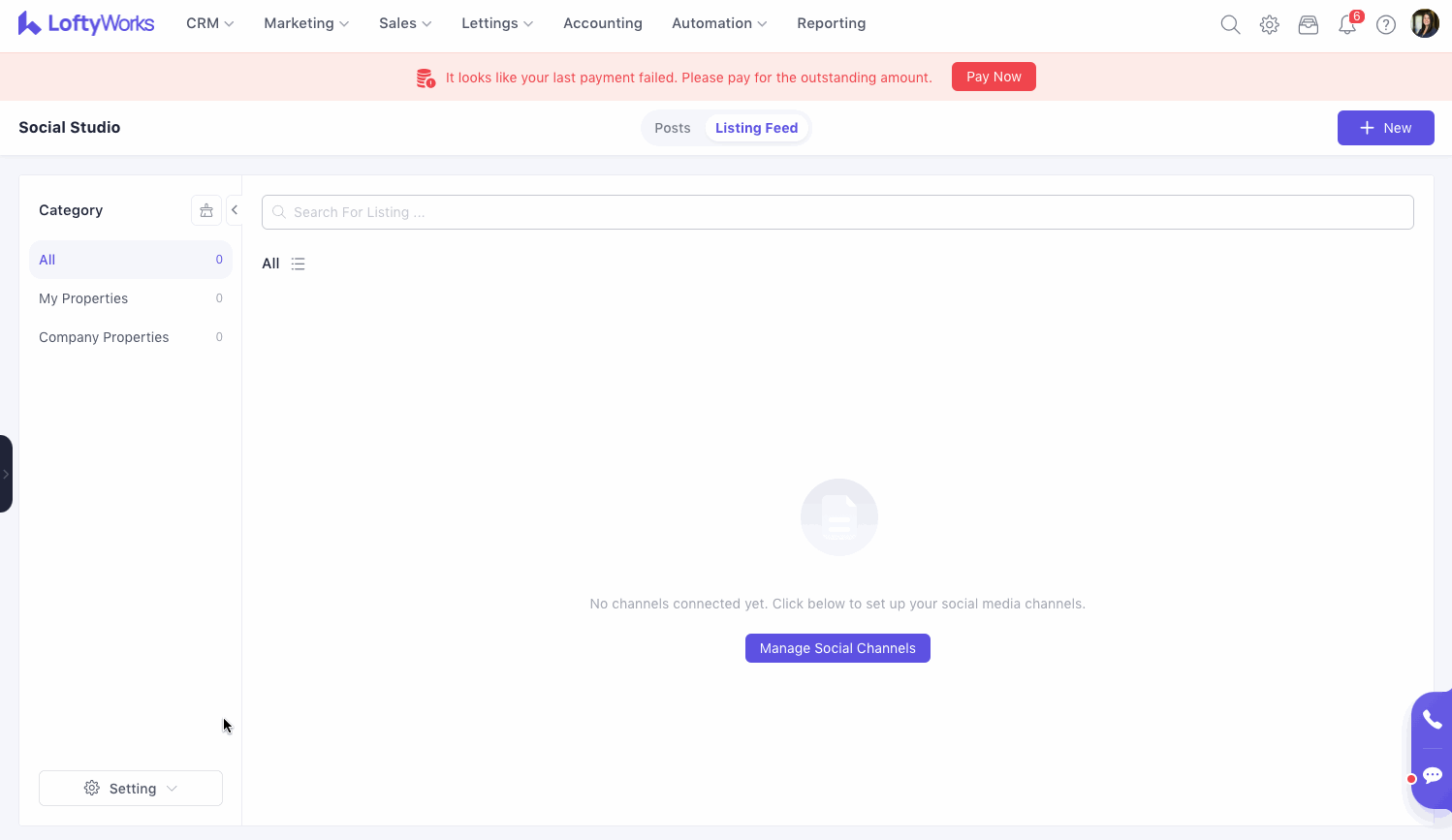Open the chat message widget
Image resolution: width=1452 pixels, height=840 pixels.
pyautogui.click(x=1432, y=775)
